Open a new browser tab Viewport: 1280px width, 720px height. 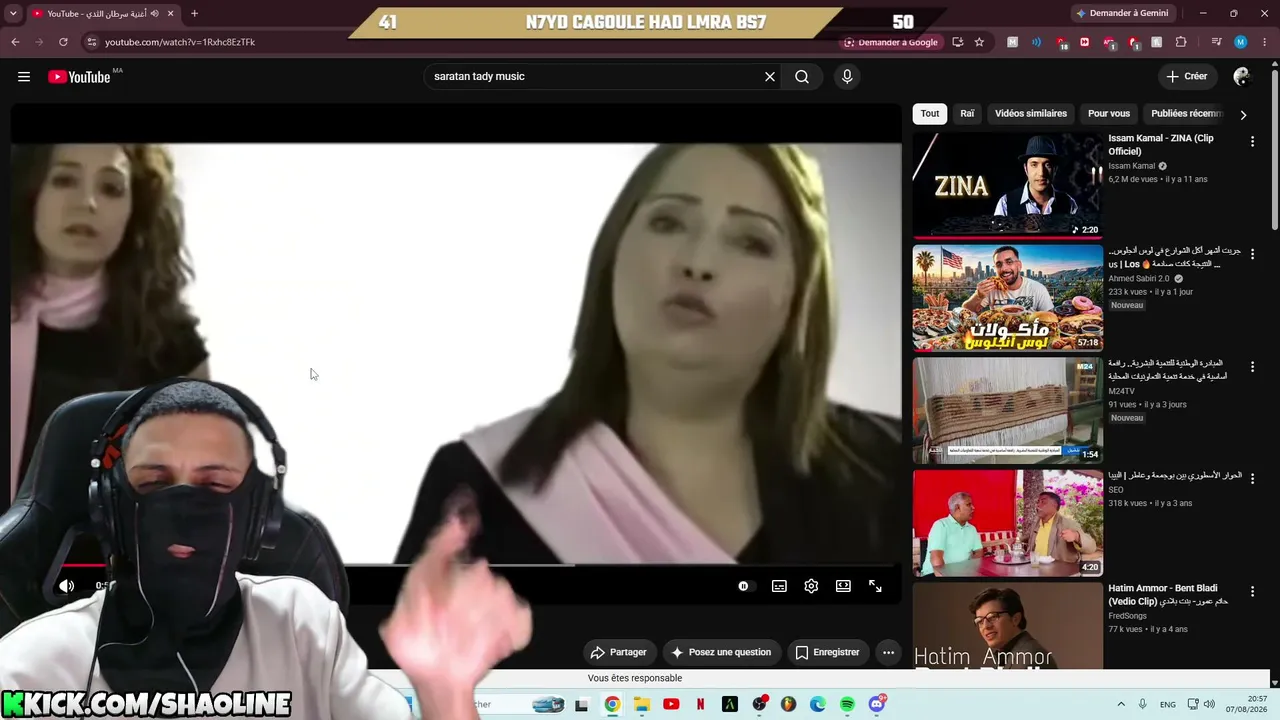coord(194,13)
